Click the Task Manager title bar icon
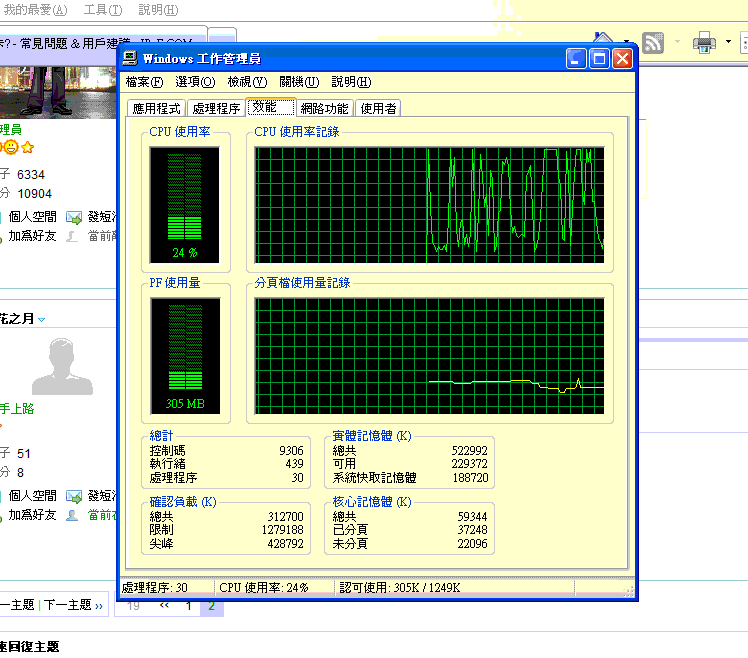Screen dimensions: 748x658 [130, 58]
